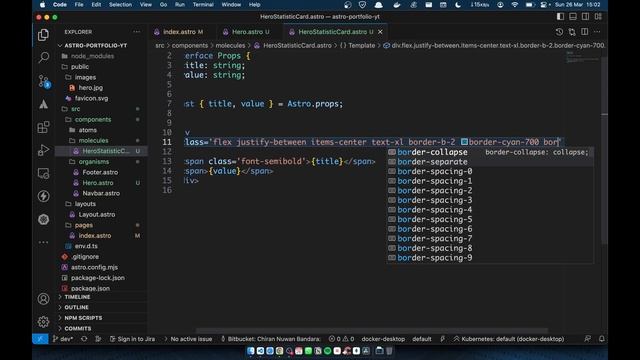This screenshot has height=360, width=640.
Task: Click Kubernetes default context status item
Action: 509,339
